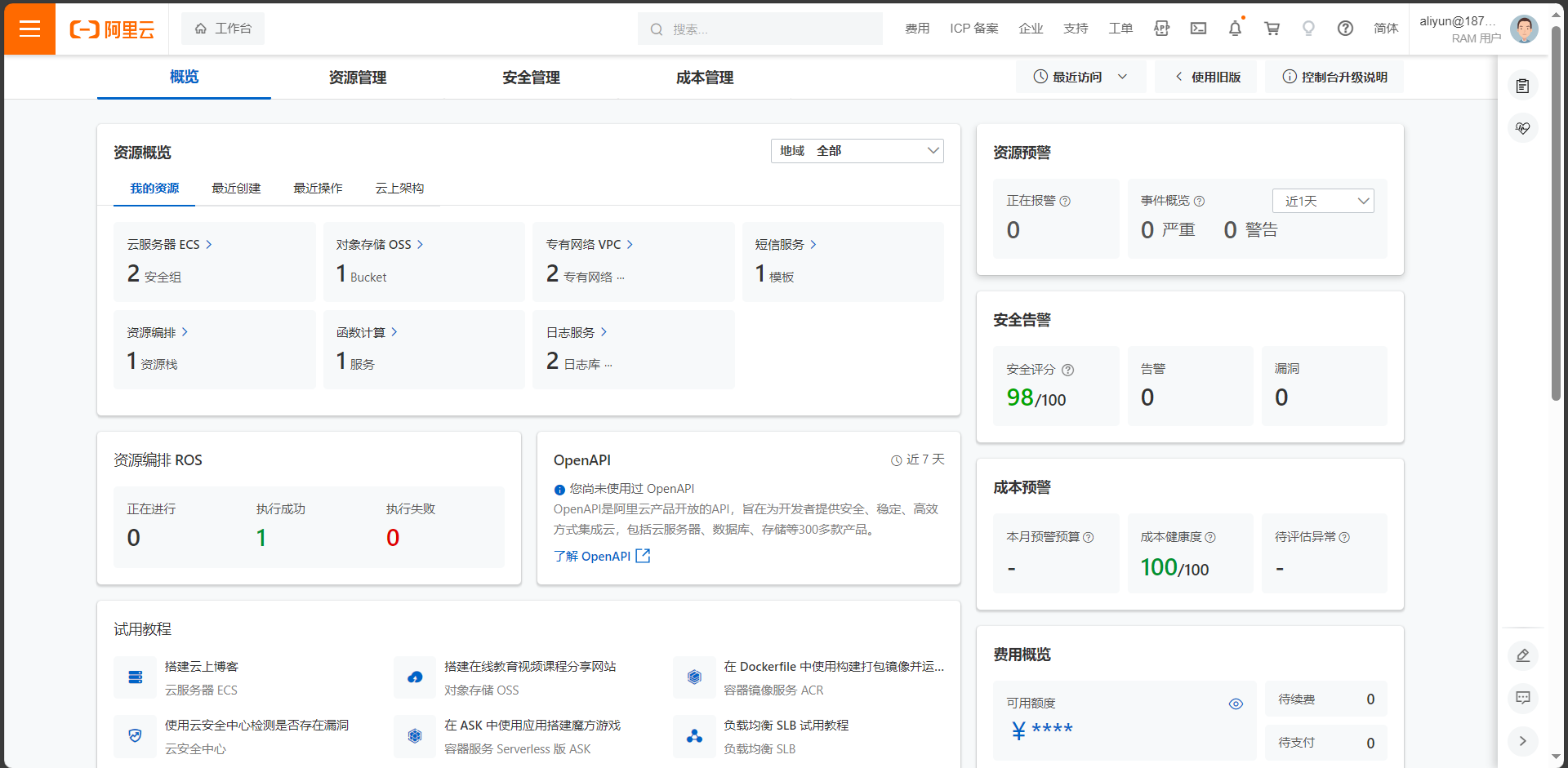The width and height of the screenshot is (1568, 768).
Task: Open the 费用 menu
Action: point(917,29)
